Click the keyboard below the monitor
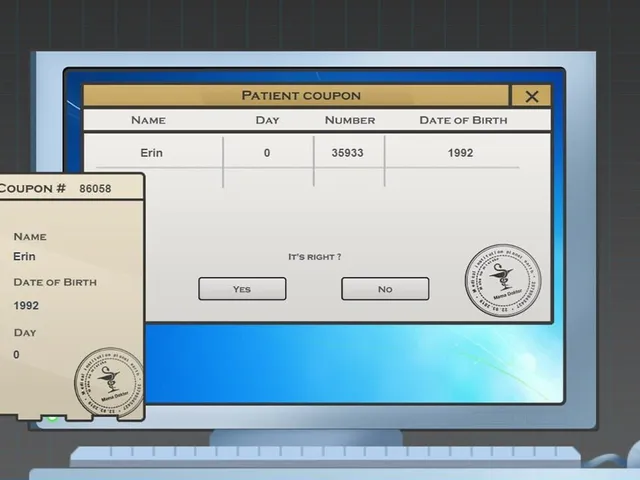The width and height of the screenshot is (640, 480). pos(324,456)
